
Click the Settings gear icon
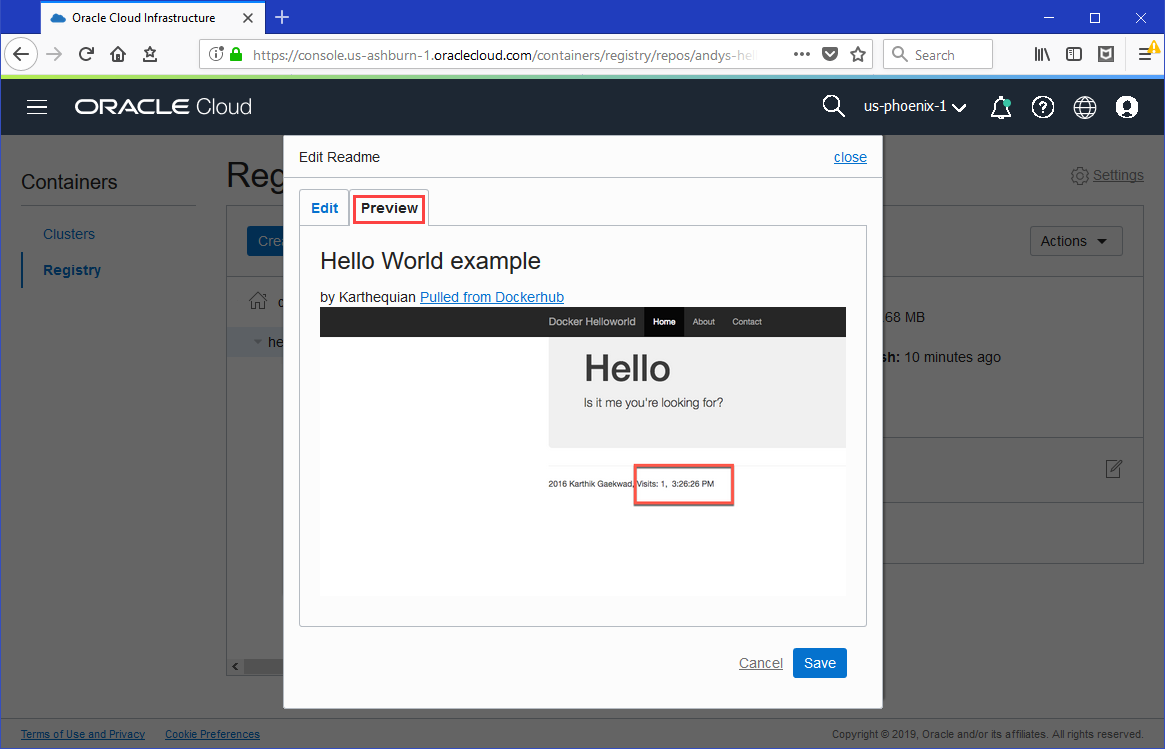pos(1080,175)
